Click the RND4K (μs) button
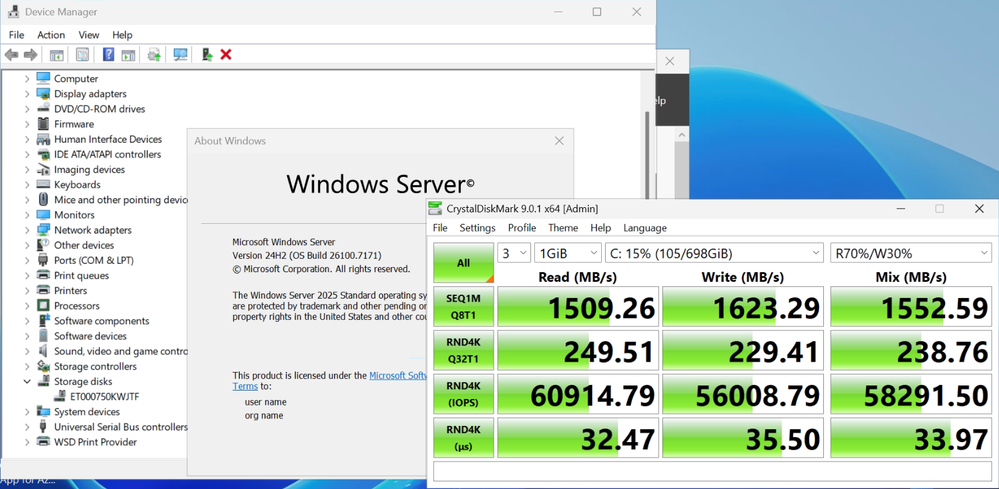The image size is (999, 489). (x=463, y=437)
